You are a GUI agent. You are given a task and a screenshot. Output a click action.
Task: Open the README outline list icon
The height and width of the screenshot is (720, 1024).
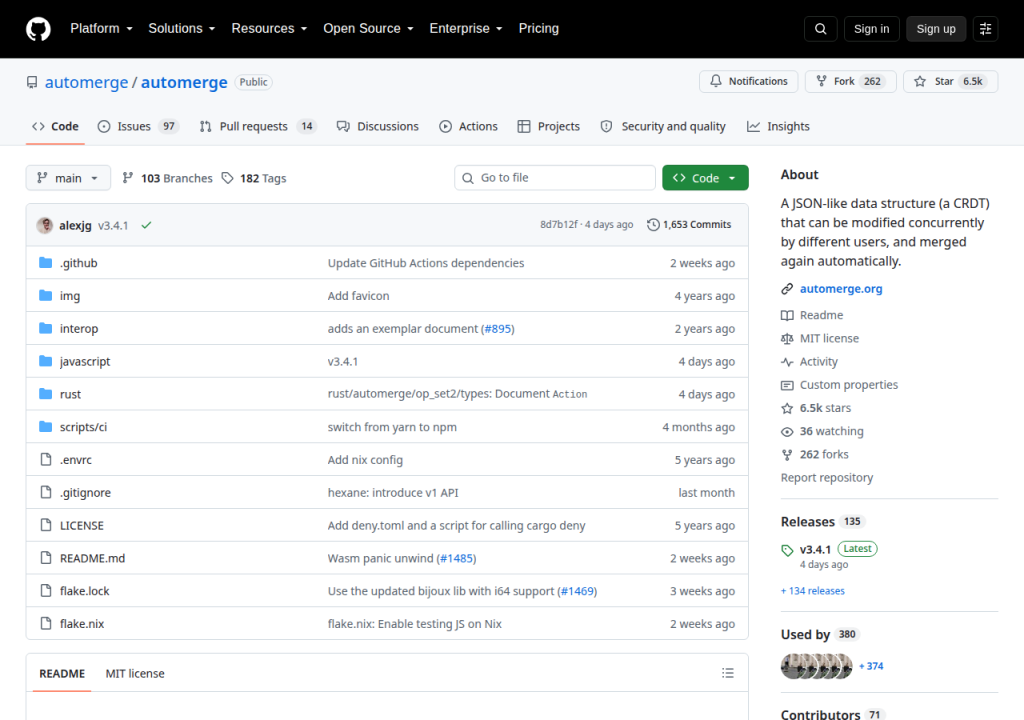[x=728, y=673]
